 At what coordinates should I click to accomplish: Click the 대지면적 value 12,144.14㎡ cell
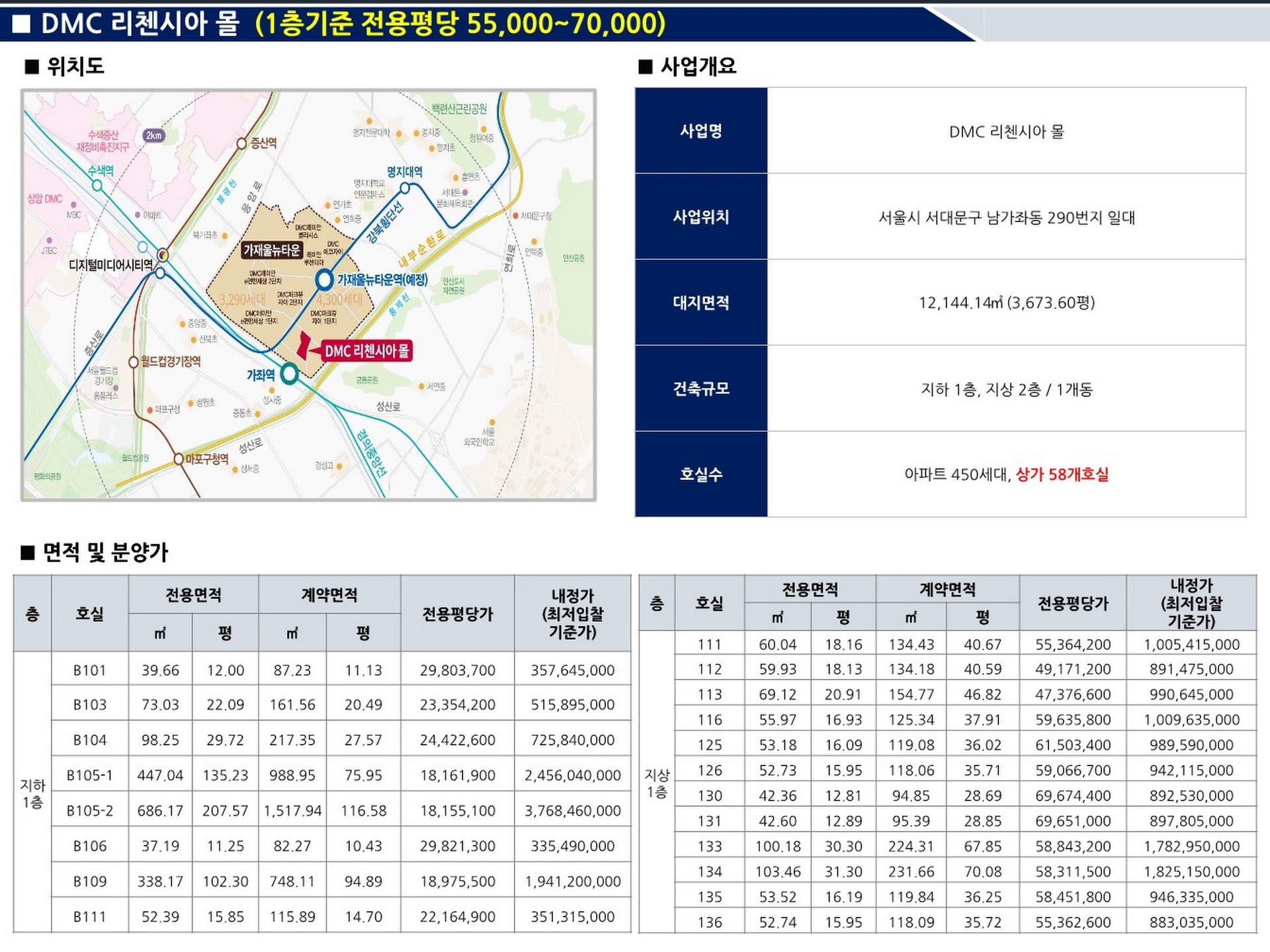pyautogui.click(x=1006, y=303)
